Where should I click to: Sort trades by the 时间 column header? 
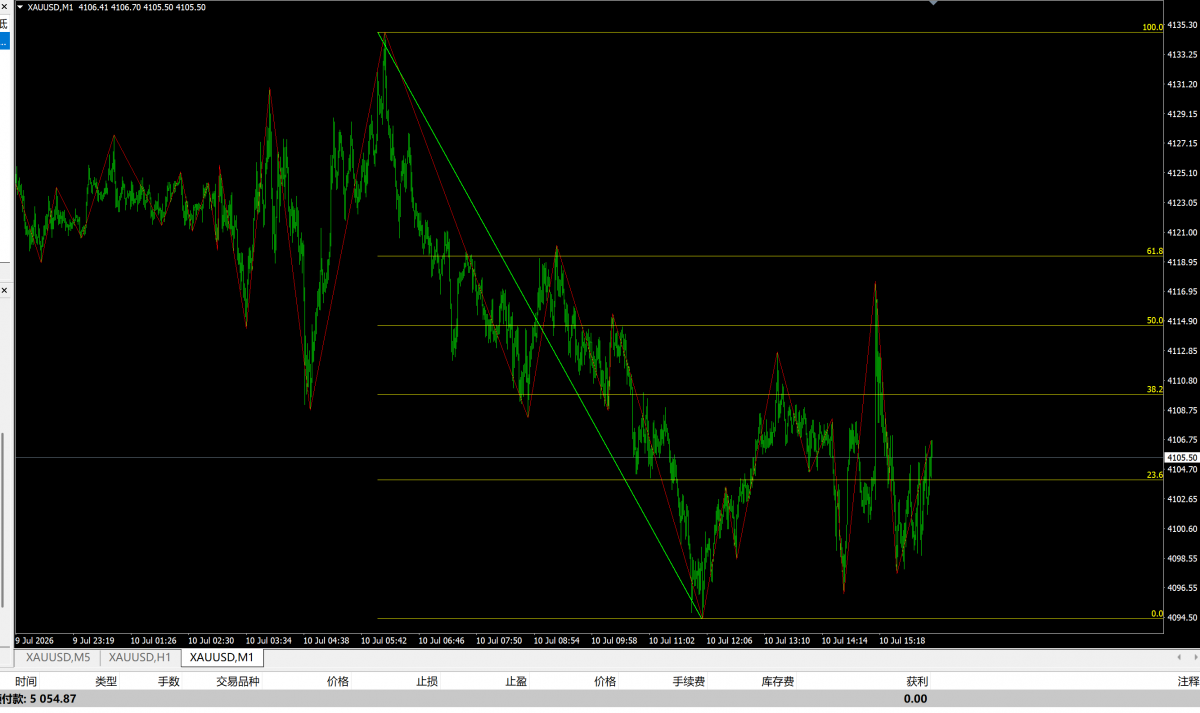(26, 682)
